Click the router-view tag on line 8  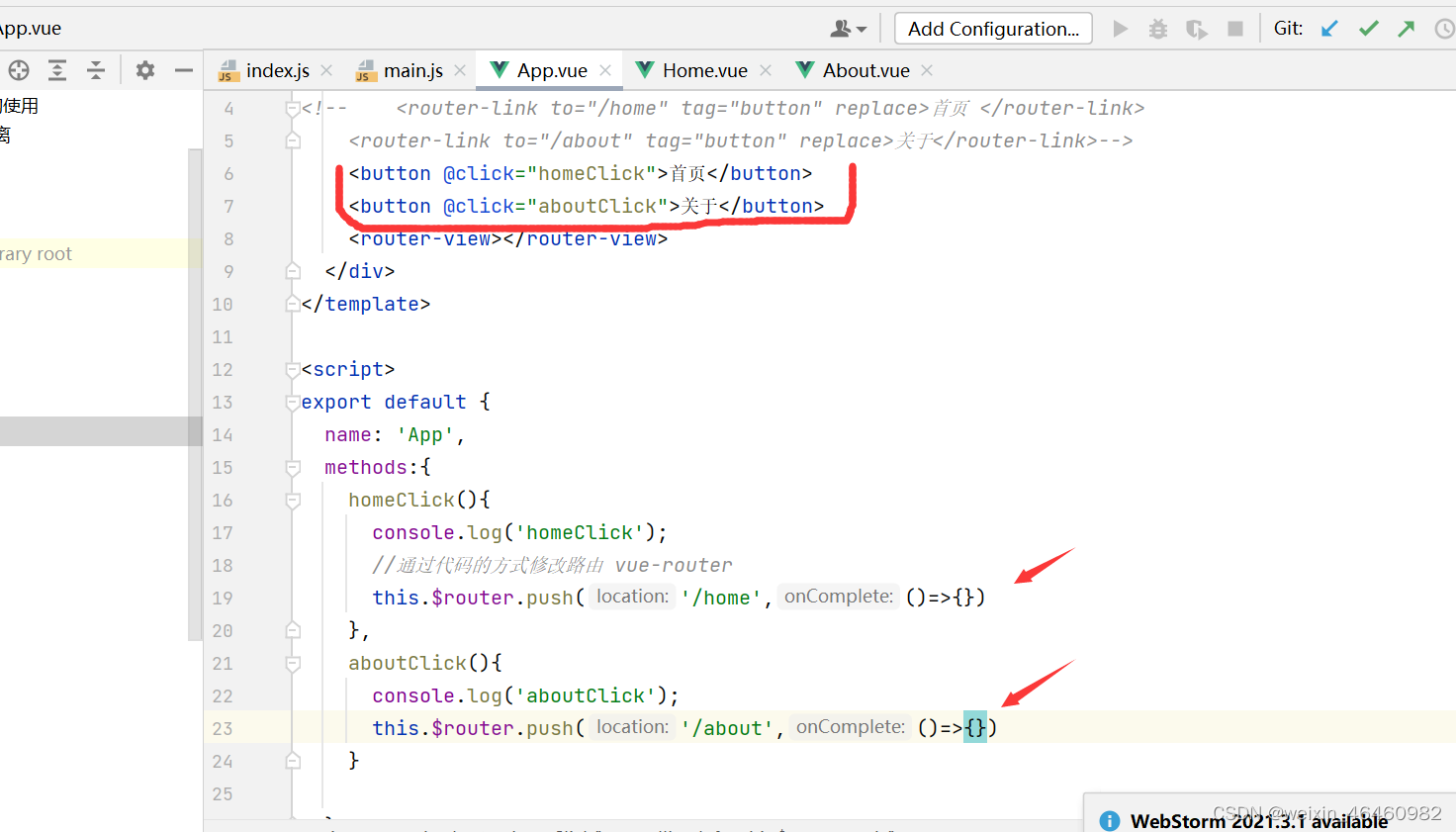click(x=507, y=239)
